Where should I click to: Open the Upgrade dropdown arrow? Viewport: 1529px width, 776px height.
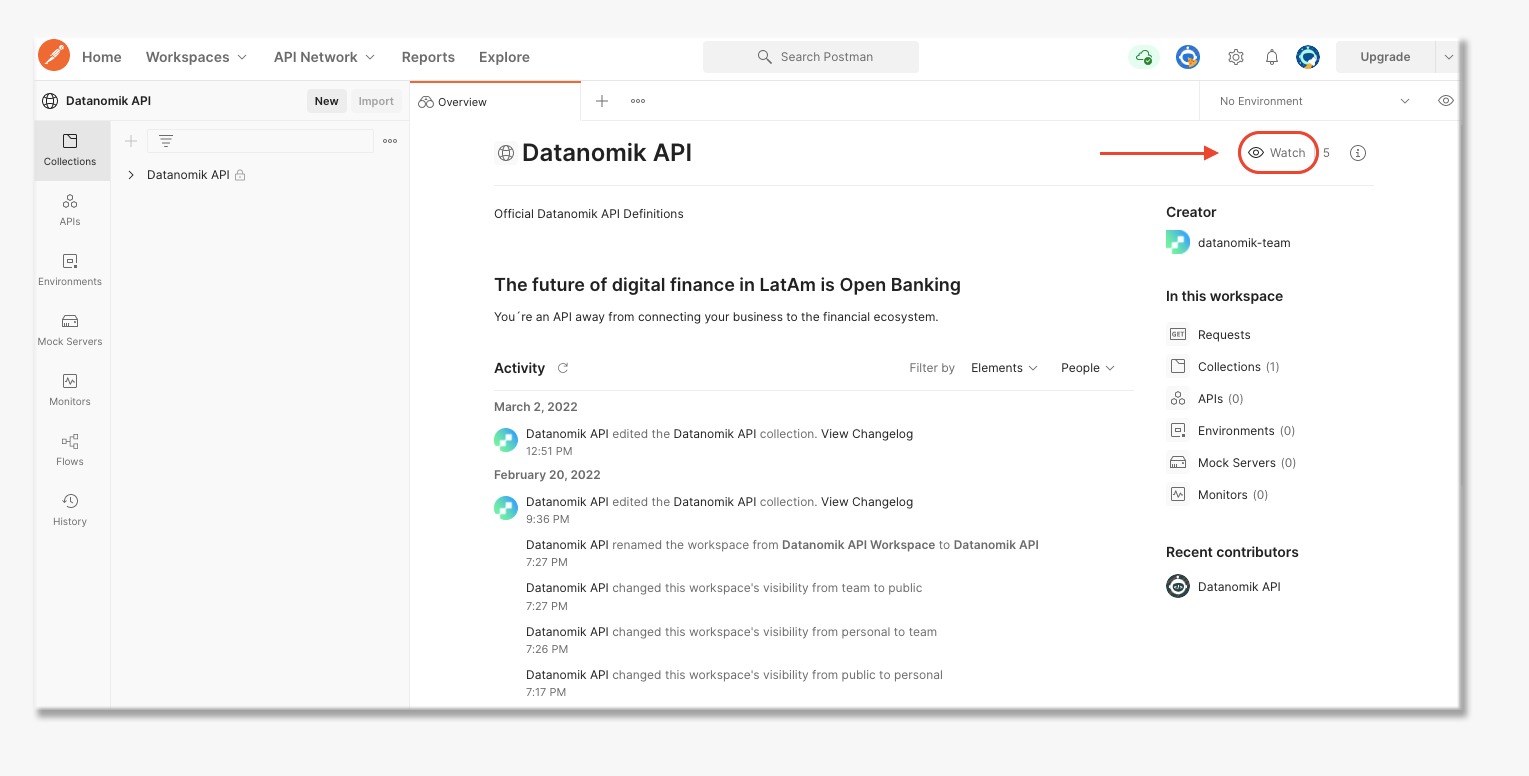[1448, 57]
